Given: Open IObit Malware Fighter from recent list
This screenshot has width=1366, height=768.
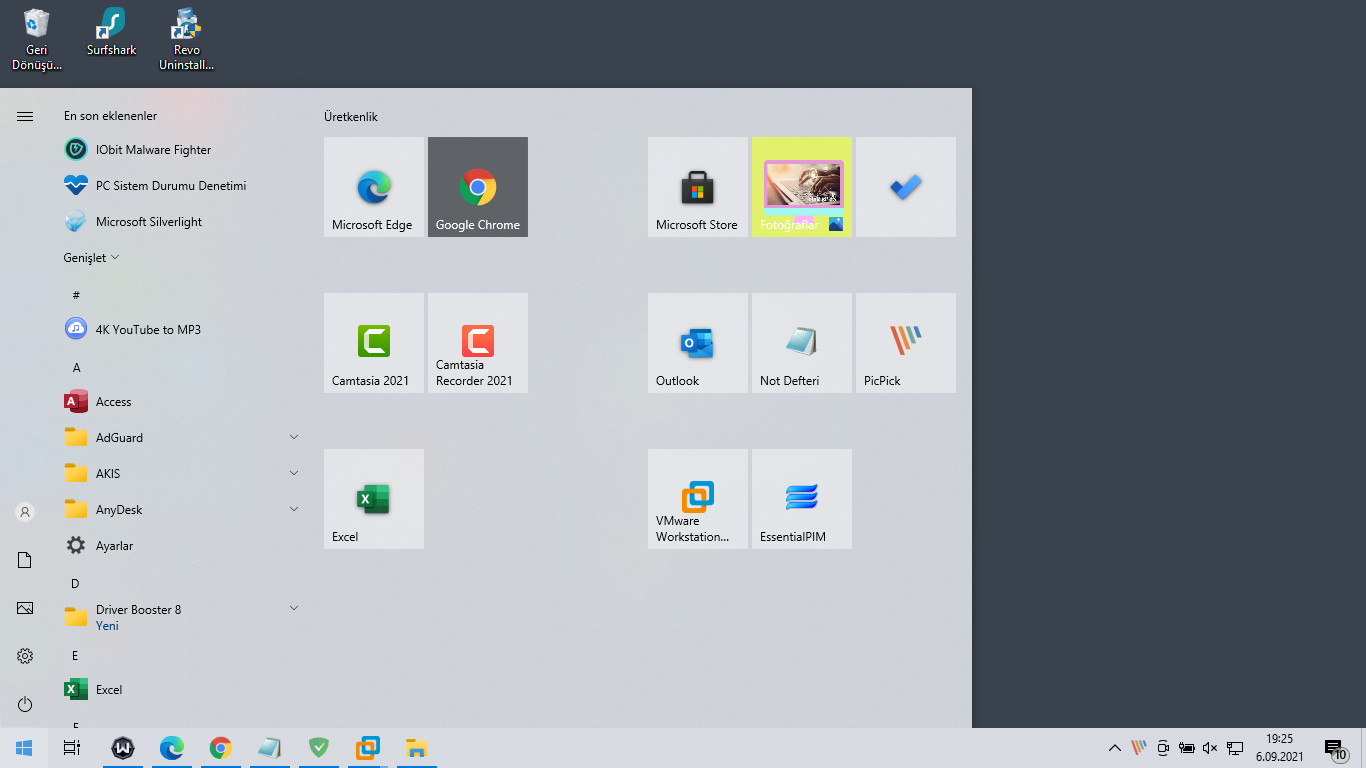Looking at the screenshot, I should point(182,150).
